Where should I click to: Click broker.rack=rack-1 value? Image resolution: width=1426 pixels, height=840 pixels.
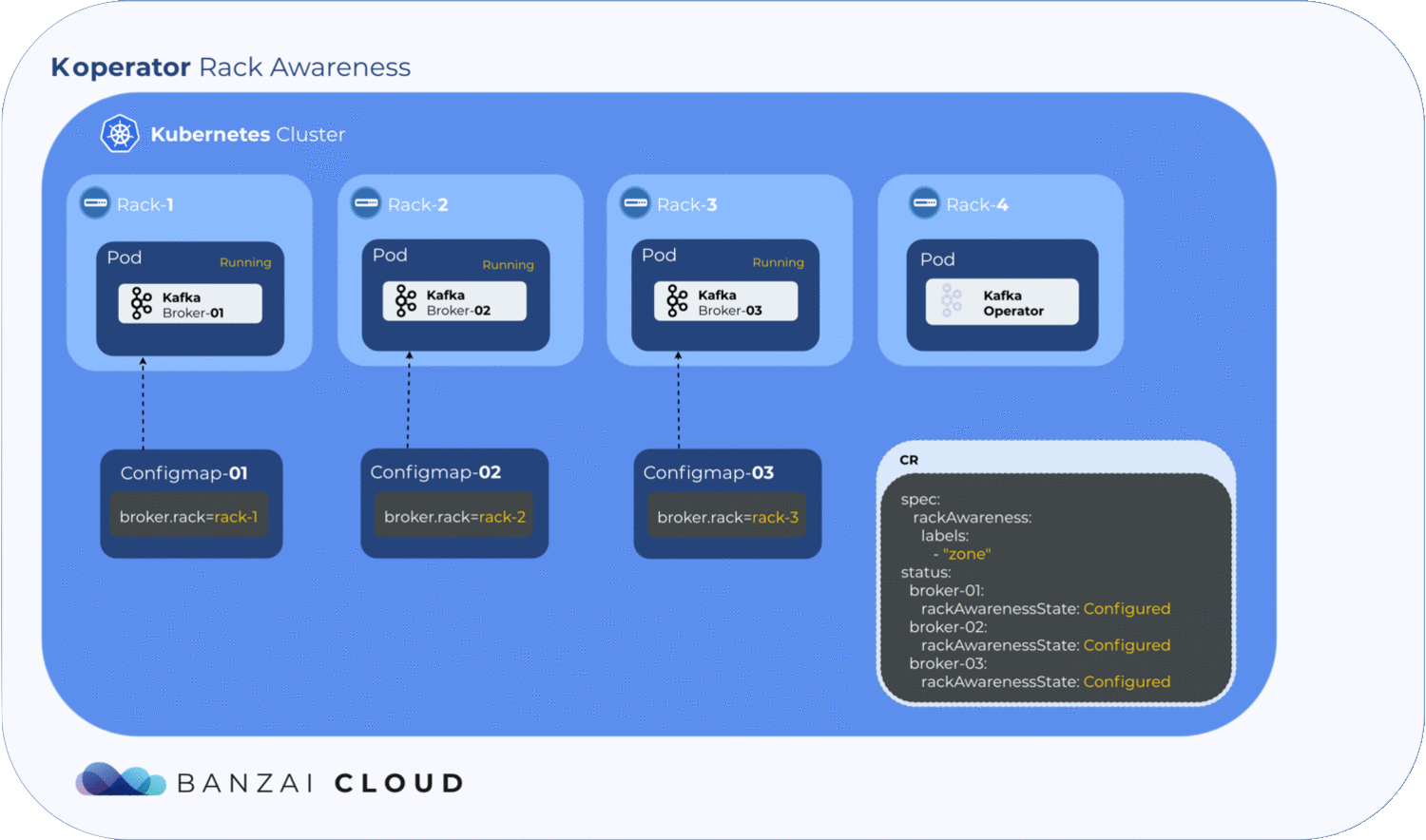click(x=188, y=517)
